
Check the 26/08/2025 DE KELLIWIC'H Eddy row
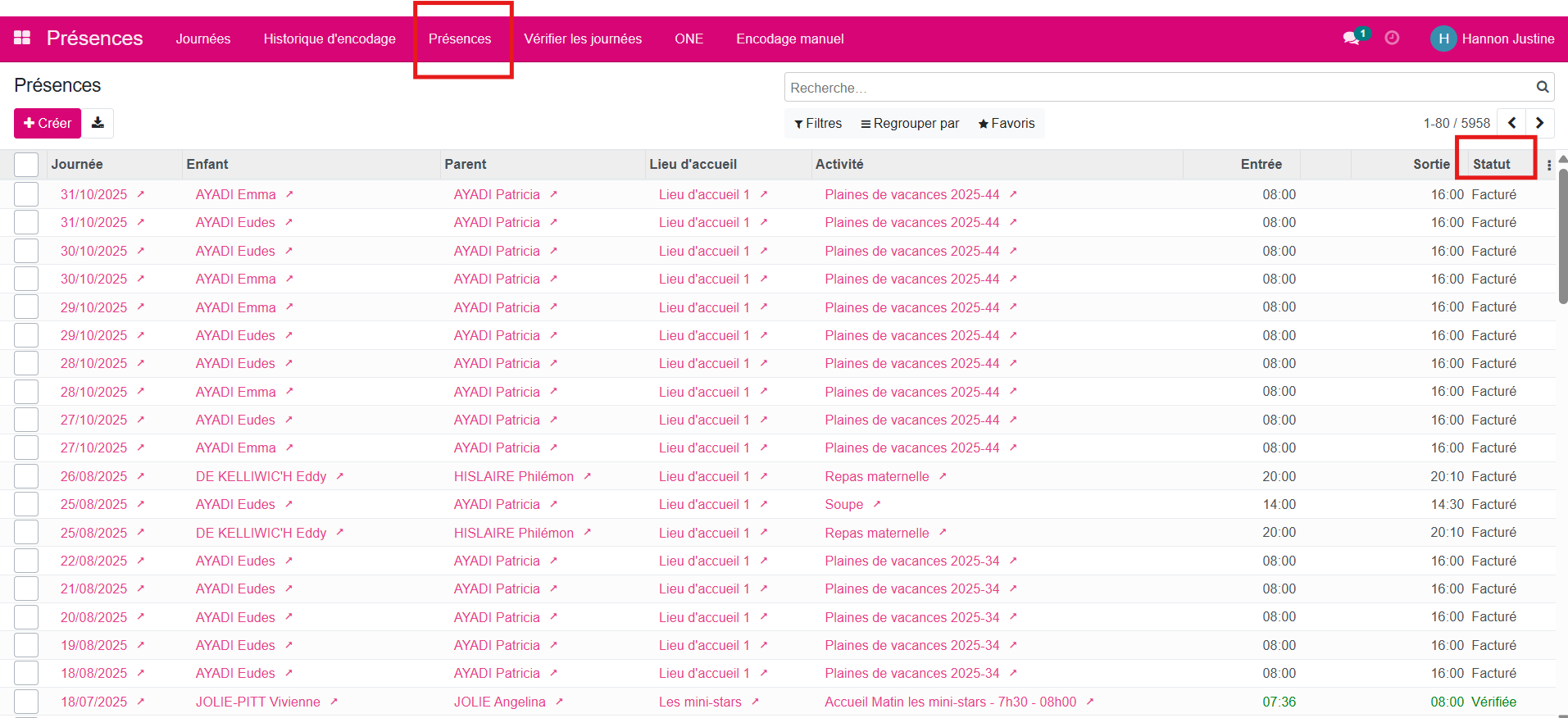pos(26,476)
